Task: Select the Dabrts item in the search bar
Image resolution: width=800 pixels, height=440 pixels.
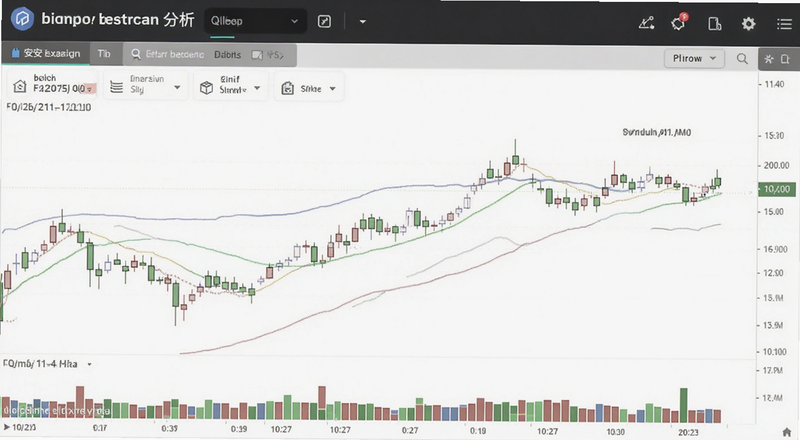Action: tap(227, 55)
